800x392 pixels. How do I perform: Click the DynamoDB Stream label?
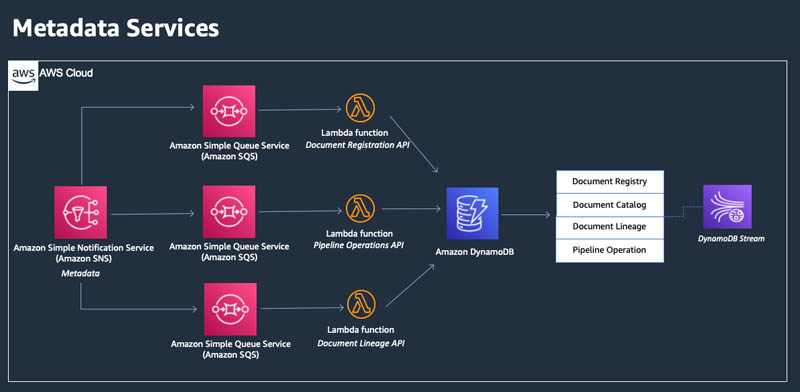pos(731,238)
